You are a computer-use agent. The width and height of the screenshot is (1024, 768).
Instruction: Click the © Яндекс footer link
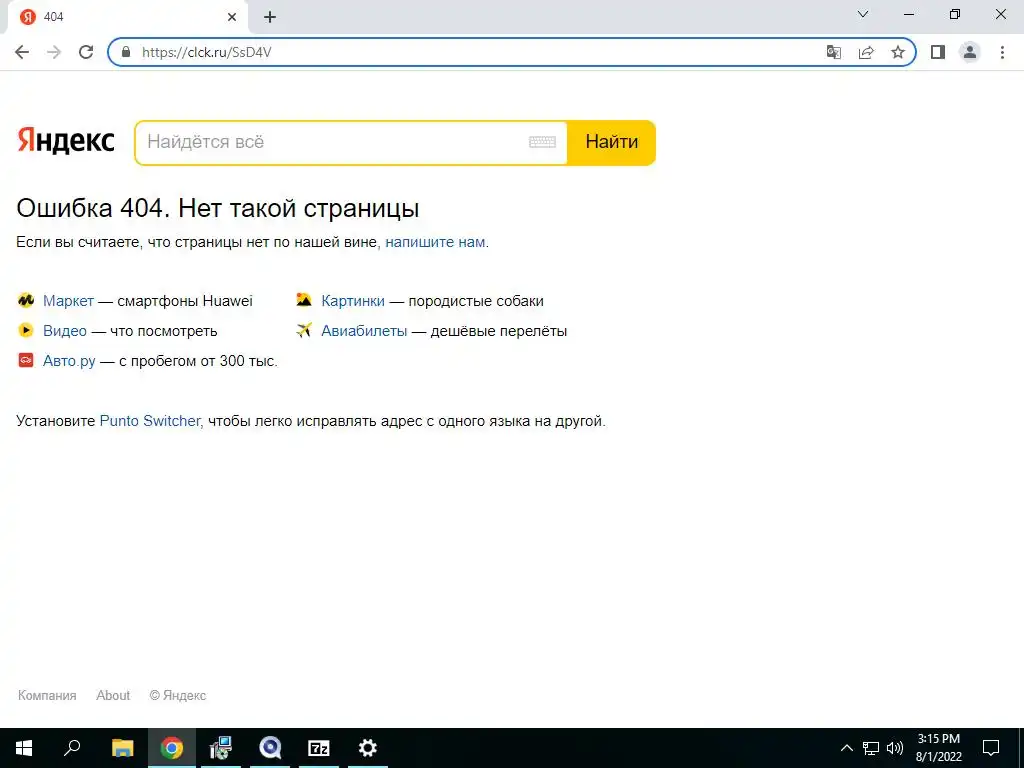click(178, 696)
